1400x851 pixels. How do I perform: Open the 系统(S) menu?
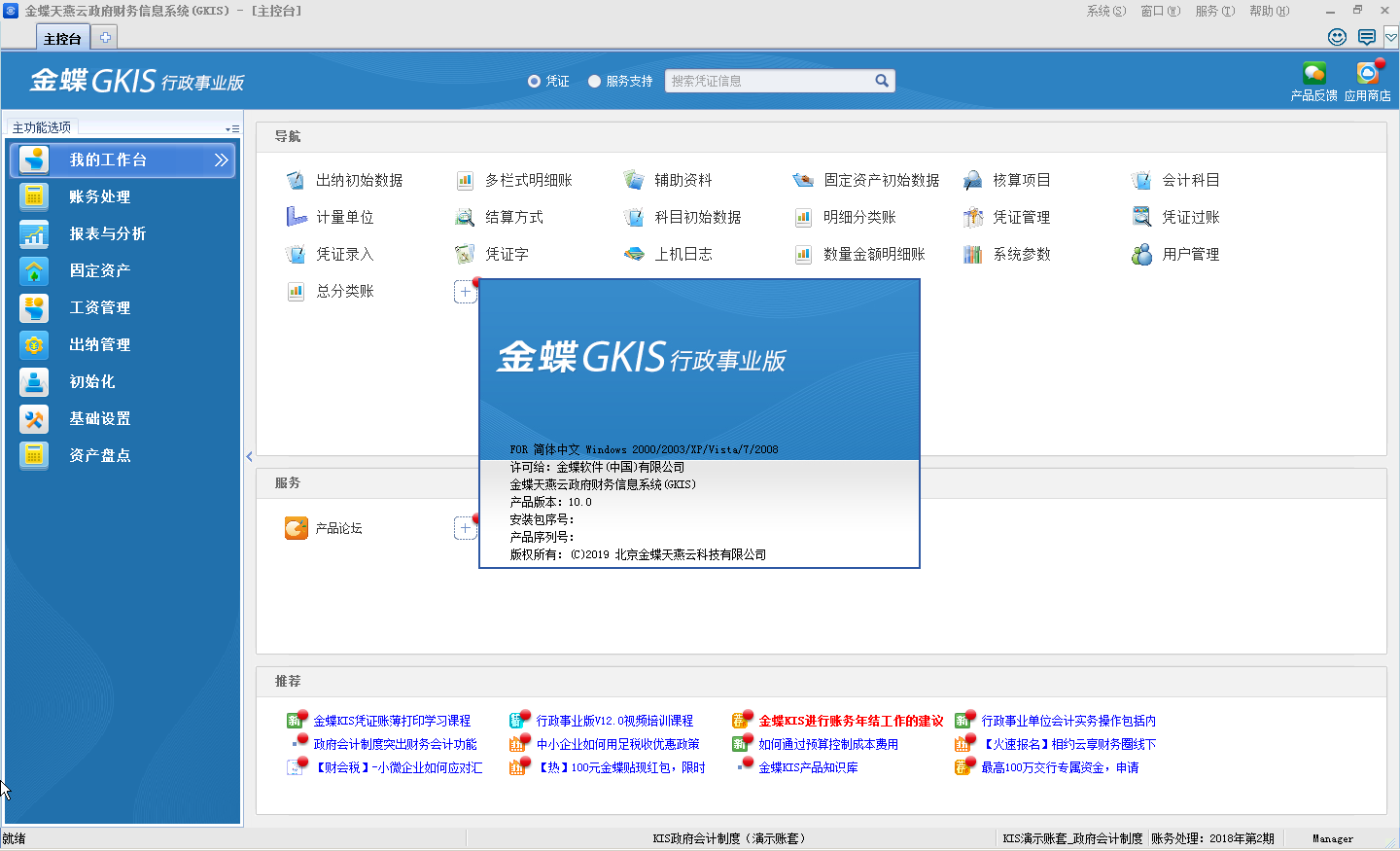click(x=1106, y=11)
